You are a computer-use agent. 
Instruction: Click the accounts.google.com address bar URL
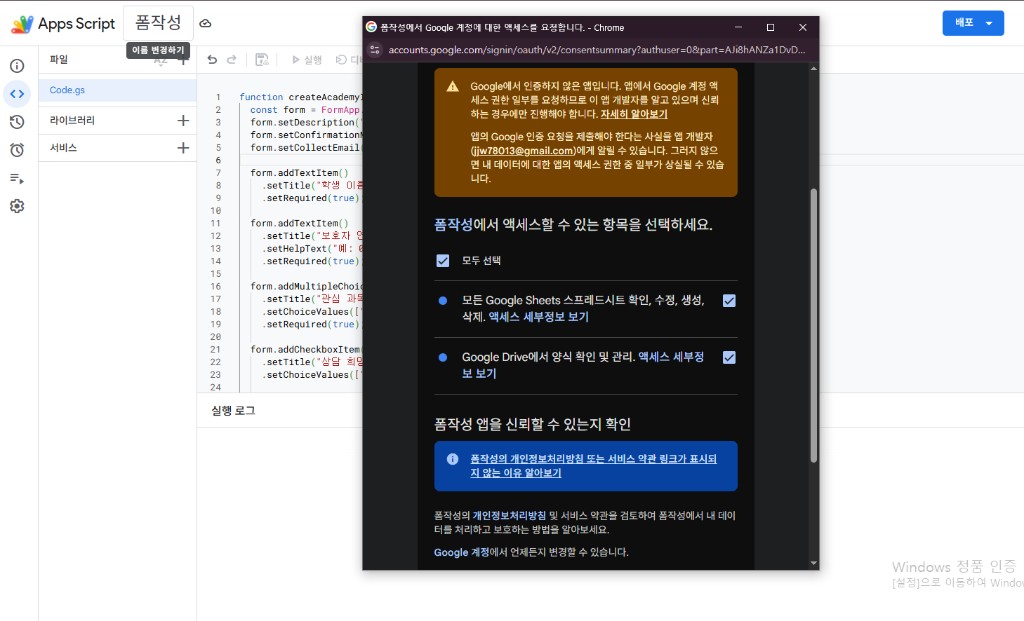[x=597, y=50]
